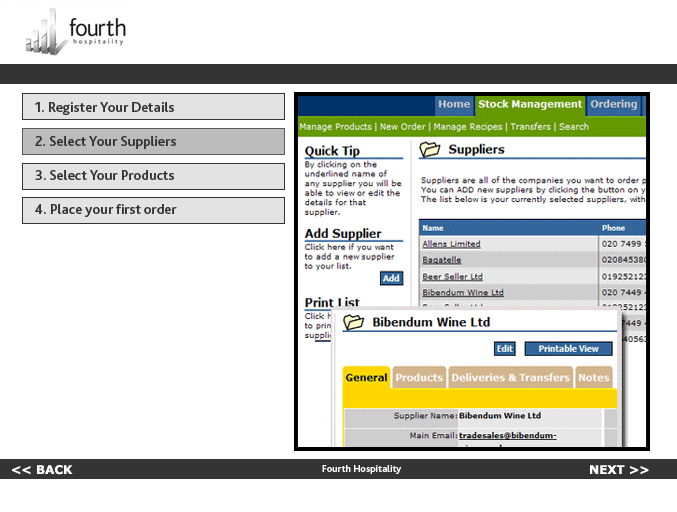The width and height of the screenshot is (677, 512).
Task: Select the General tab
Action: (x=366, y=378)
